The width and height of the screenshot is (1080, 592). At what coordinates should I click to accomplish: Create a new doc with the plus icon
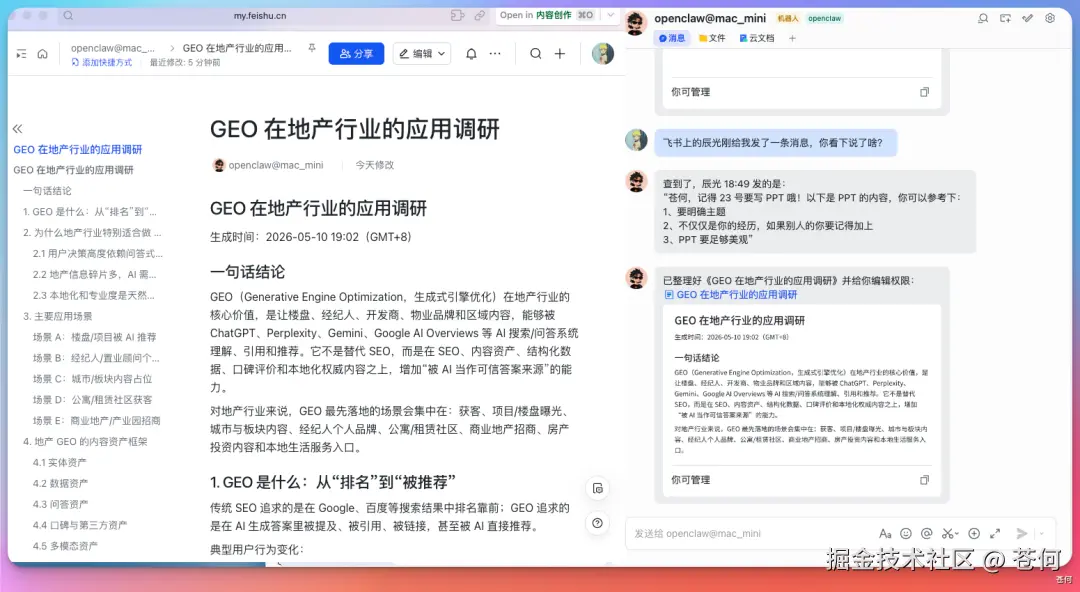point(560,54)
